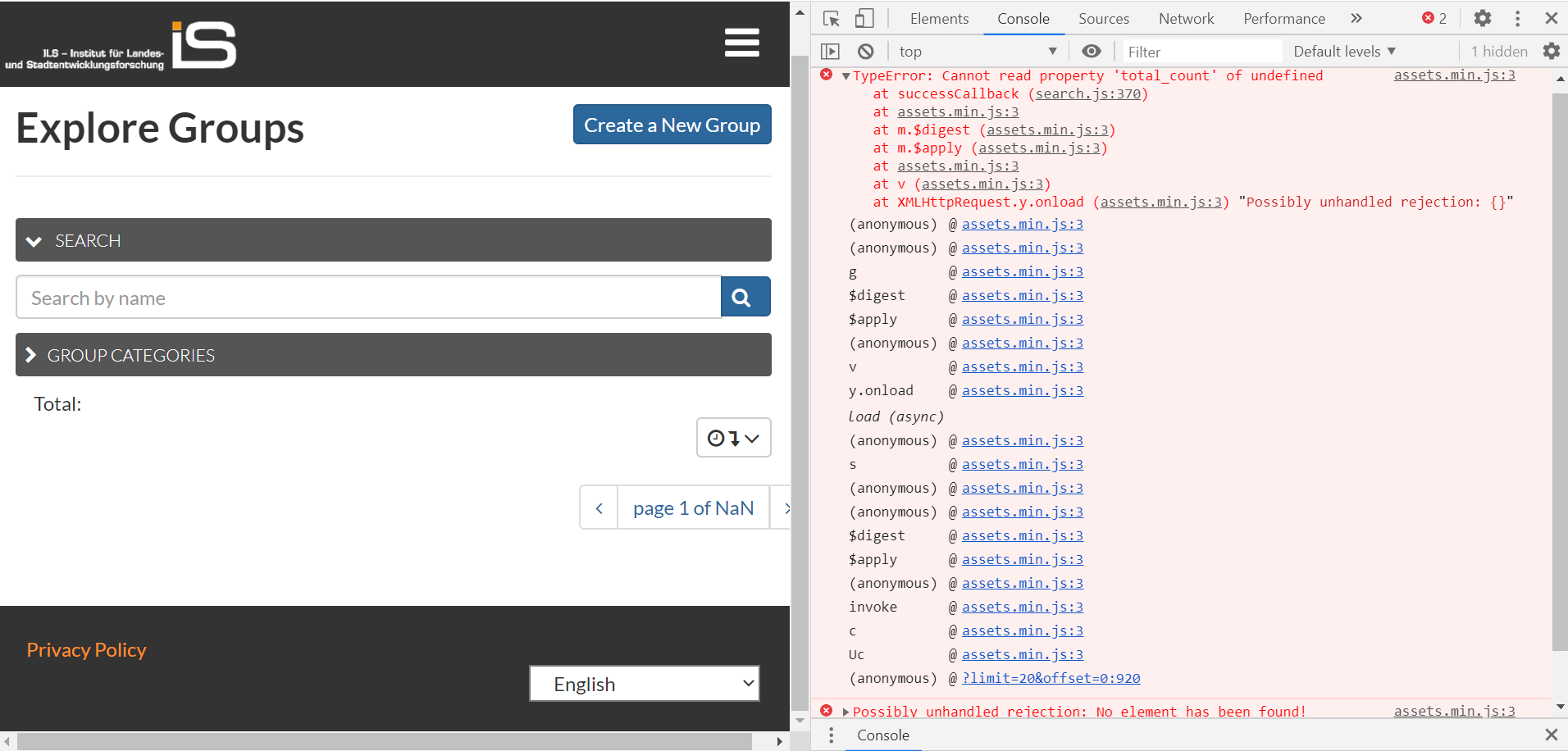Click Create a New Group button

[672, 125]
